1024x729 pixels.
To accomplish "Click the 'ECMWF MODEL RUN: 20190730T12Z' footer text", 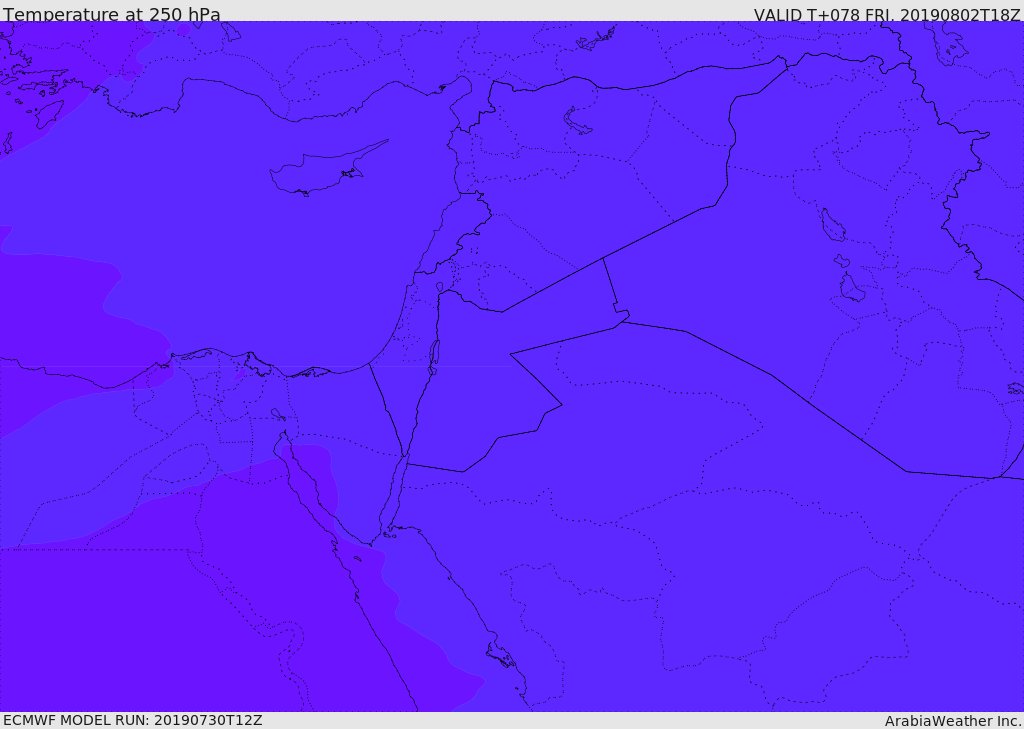I will pos(133,721).
